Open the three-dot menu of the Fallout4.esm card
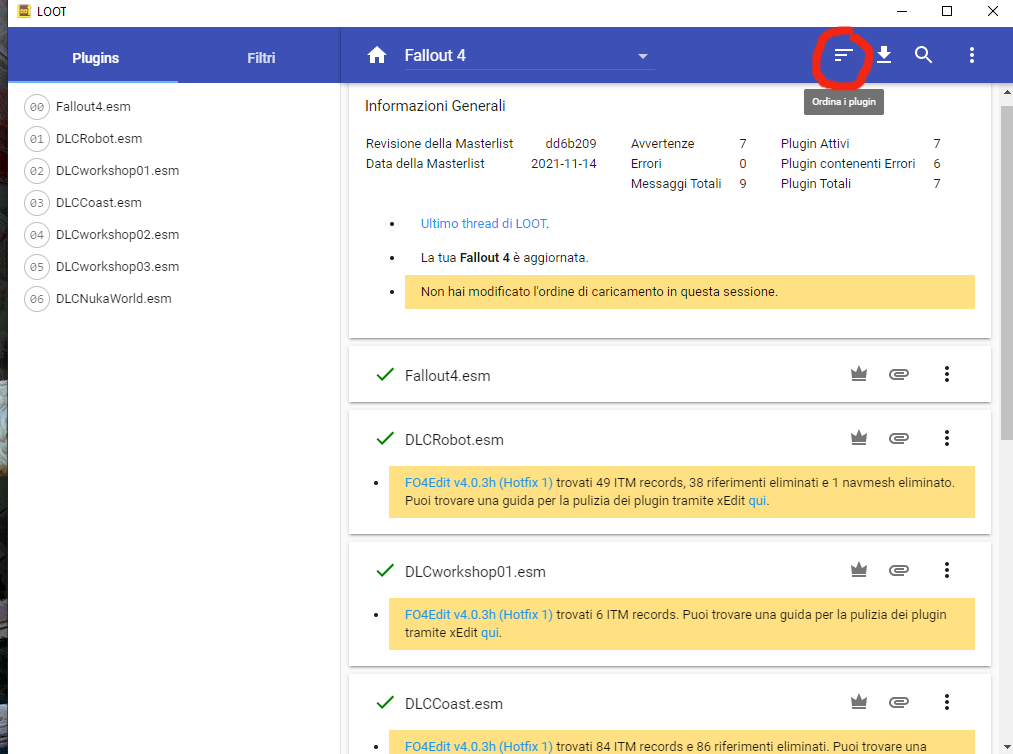 tap(946, 374)
